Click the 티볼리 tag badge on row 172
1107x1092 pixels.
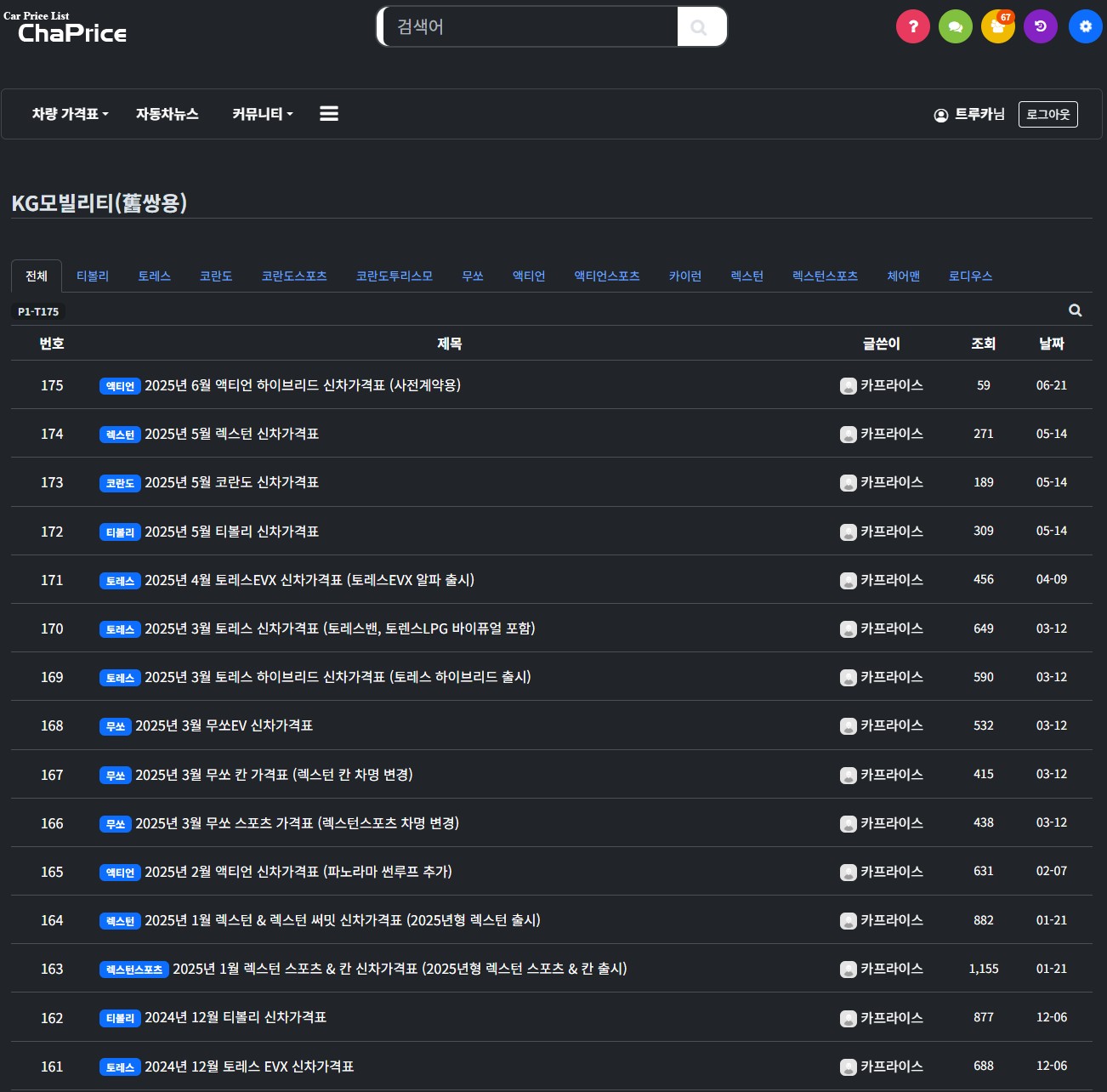(120, 532)
